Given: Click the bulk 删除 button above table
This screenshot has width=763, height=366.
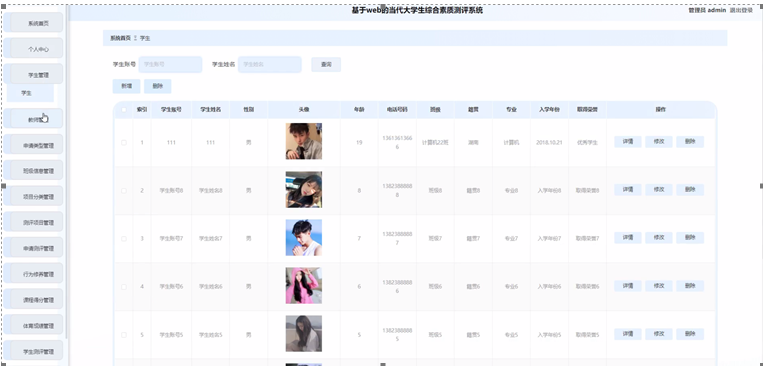Looking at the screenshot, I should tap(158, 86).
